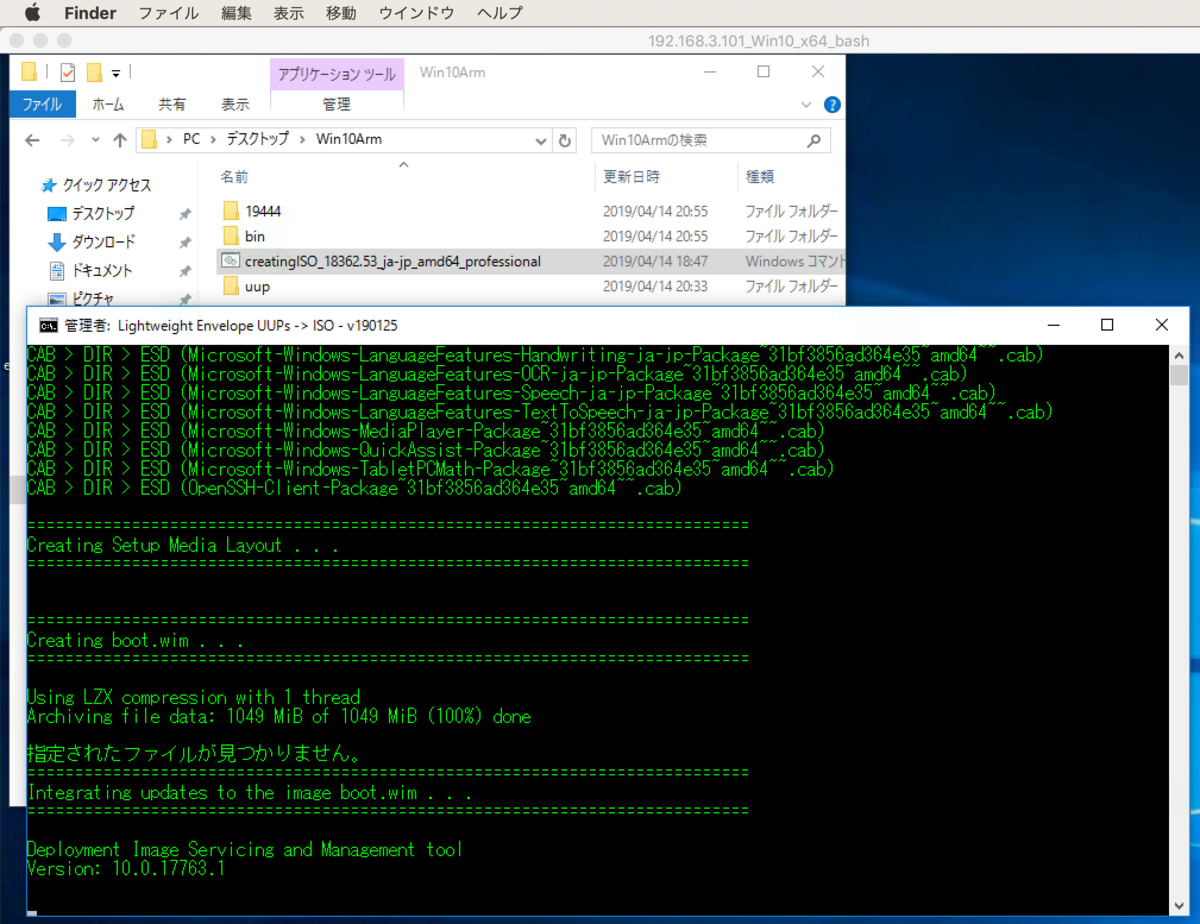Click PC in the address breadcrumb
The width and height of the screenshot is (1200, 924).
pyautogui.click(x=191, y=139)
